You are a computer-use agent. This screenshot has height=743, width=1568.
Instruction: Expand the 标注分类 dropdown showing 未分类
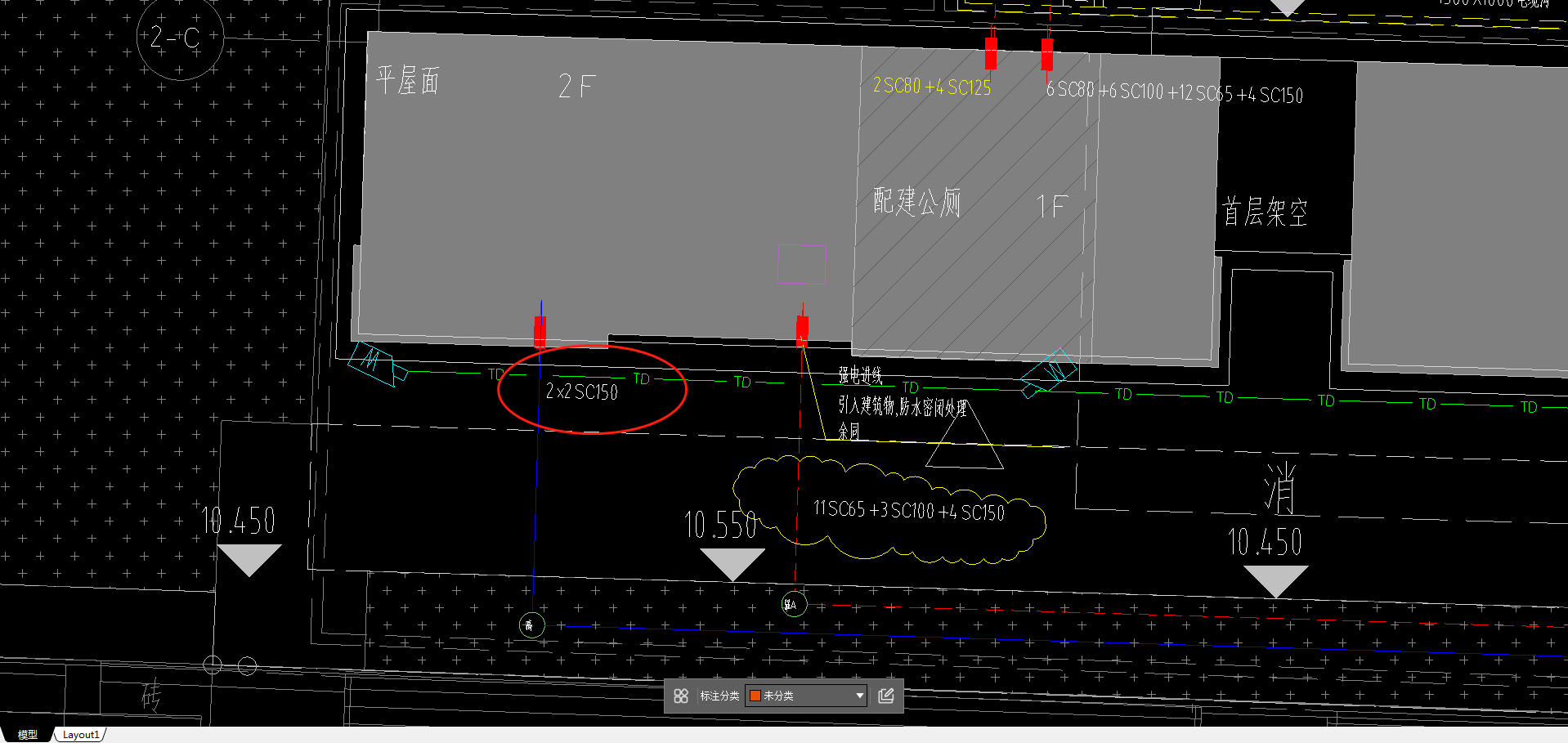805,696
